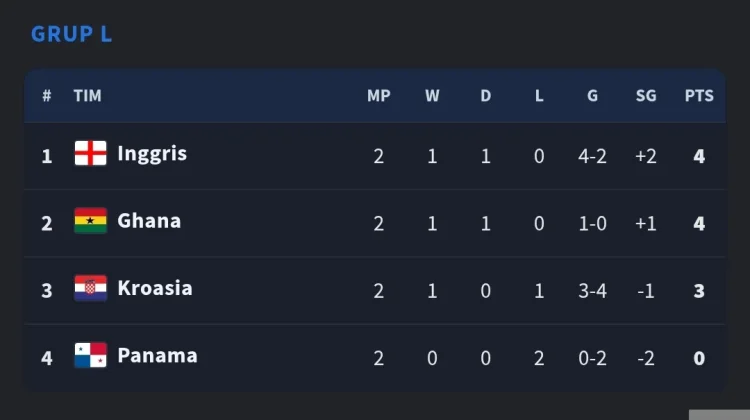
Task: Select the Kroasia team name
Action: pyautogui.click(x=155, y=288)
